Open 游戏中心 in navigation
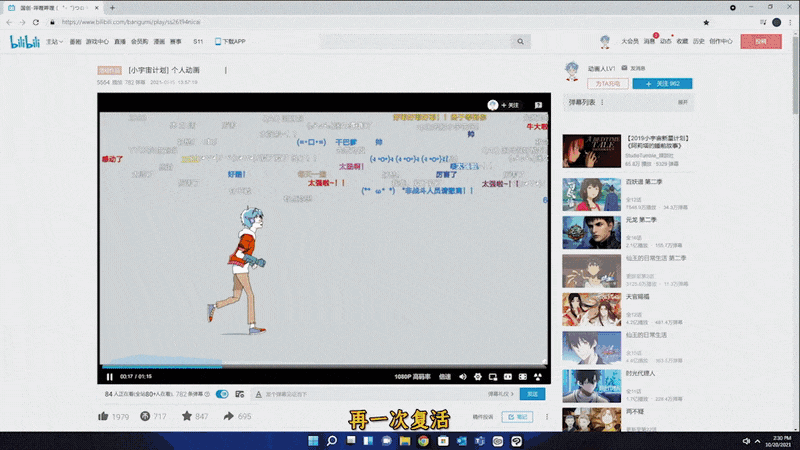 pyautogui.click(x=97, y=42)
